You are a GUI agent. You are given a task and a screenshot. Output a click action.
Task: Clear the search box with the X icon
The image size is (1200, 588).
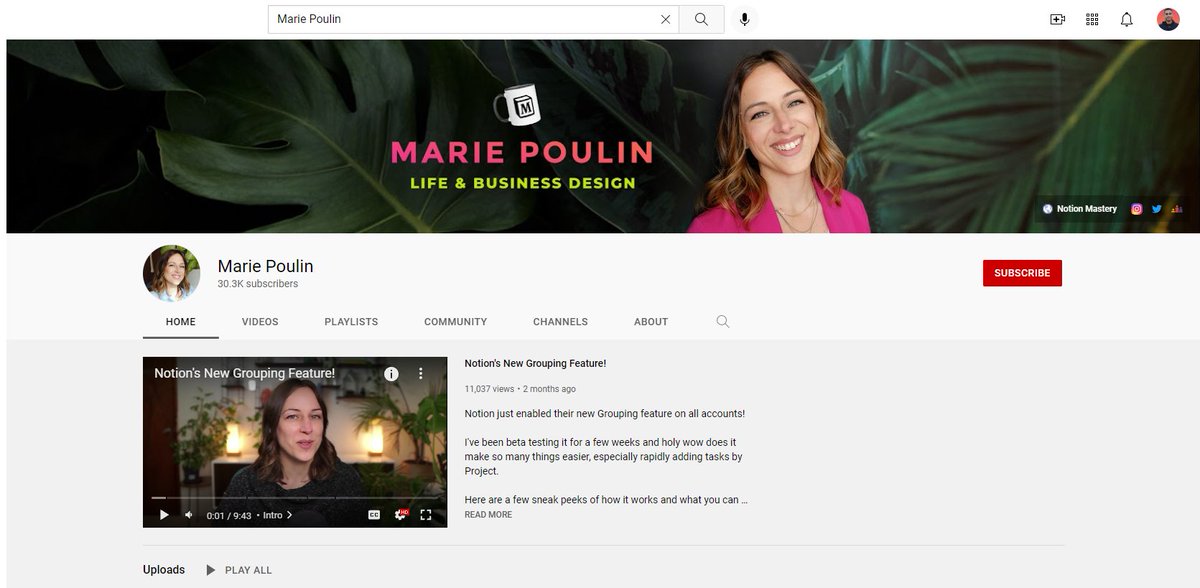(666, 19)
